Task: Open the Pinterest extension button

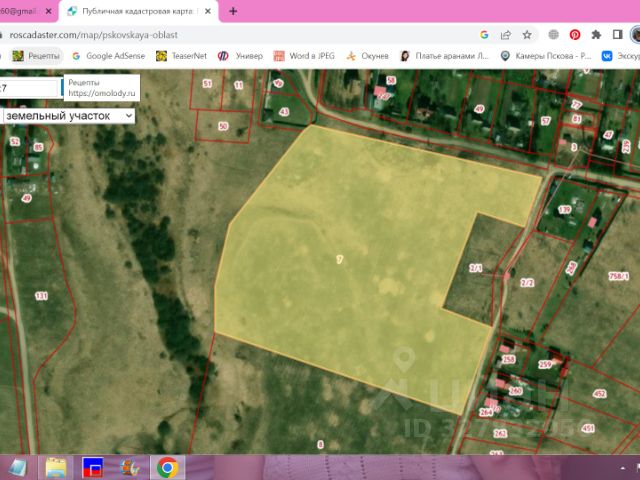Action: point(575,35)
